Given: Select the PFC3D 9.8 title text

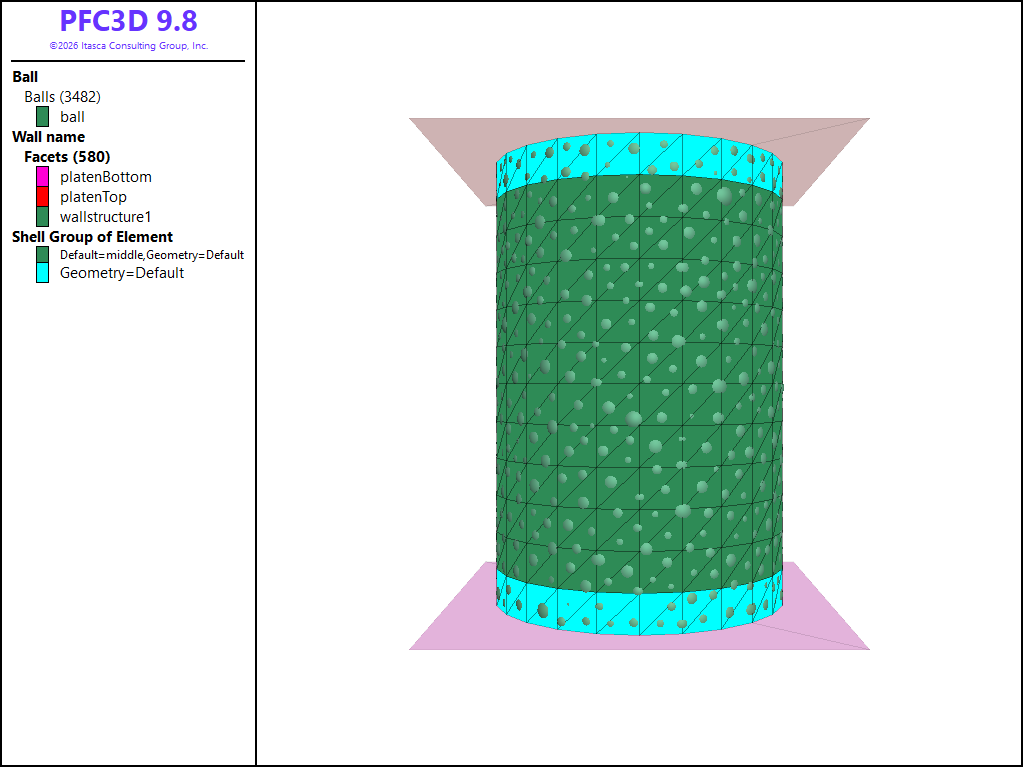Looking at the screenshot, I should tap(129, 21).
